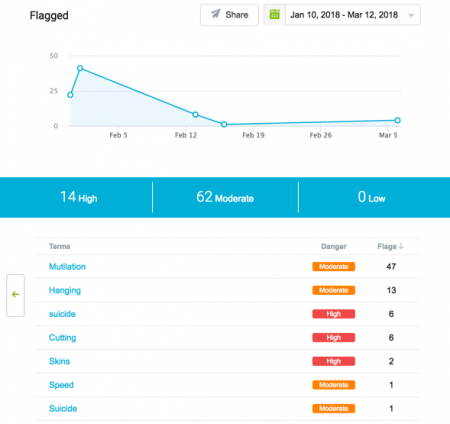Screen dimensions: 450x424
Task: Open the Cutting term link
Action: pyautogui.click(x=63, y=338)
